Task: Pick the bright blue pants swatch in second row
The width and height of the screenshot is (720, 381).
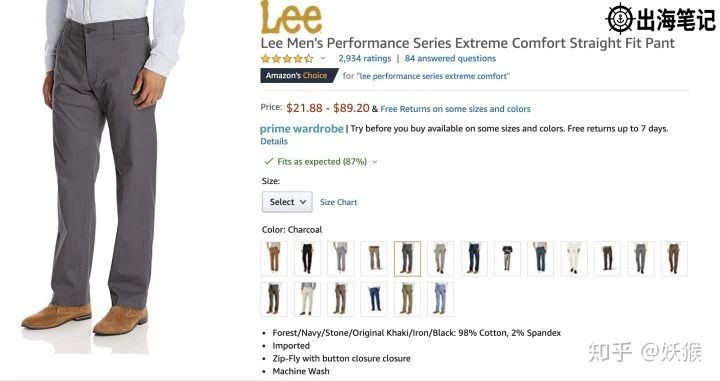Action: coord(374,299)
